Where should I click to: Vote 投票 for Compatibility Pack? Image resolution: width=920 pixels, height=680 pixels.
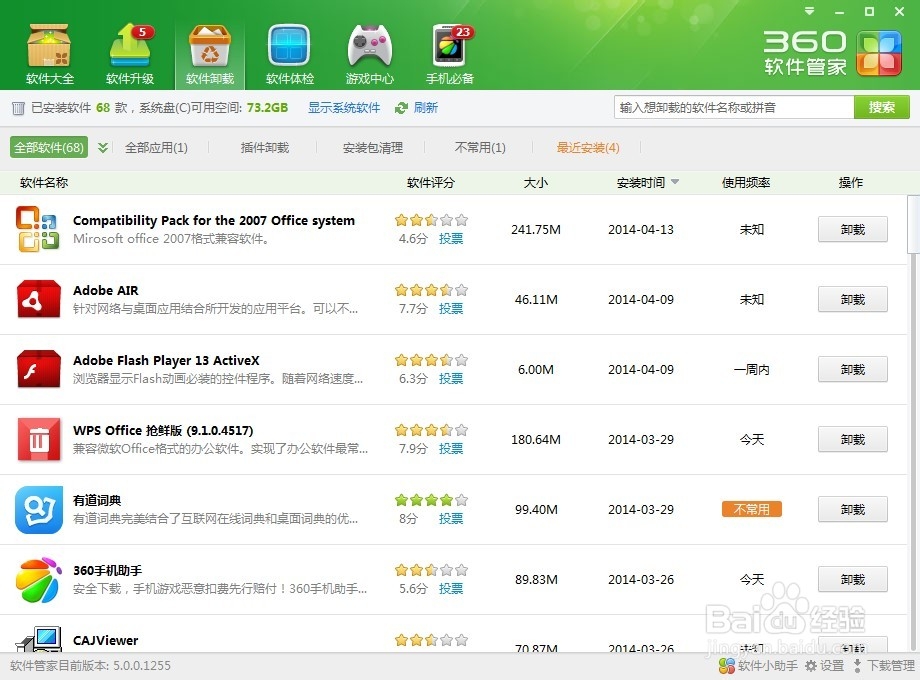[x=451, y=239]
